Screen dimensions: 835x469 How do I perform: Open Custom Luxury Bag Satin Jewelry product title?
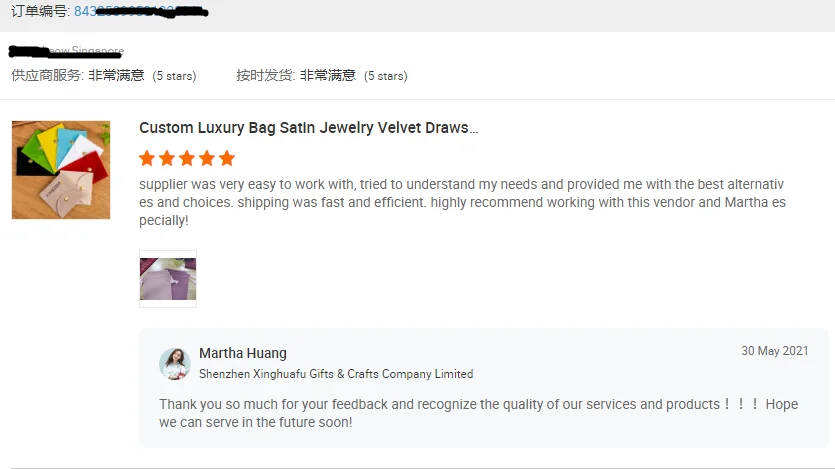click(x=308, y=128)
